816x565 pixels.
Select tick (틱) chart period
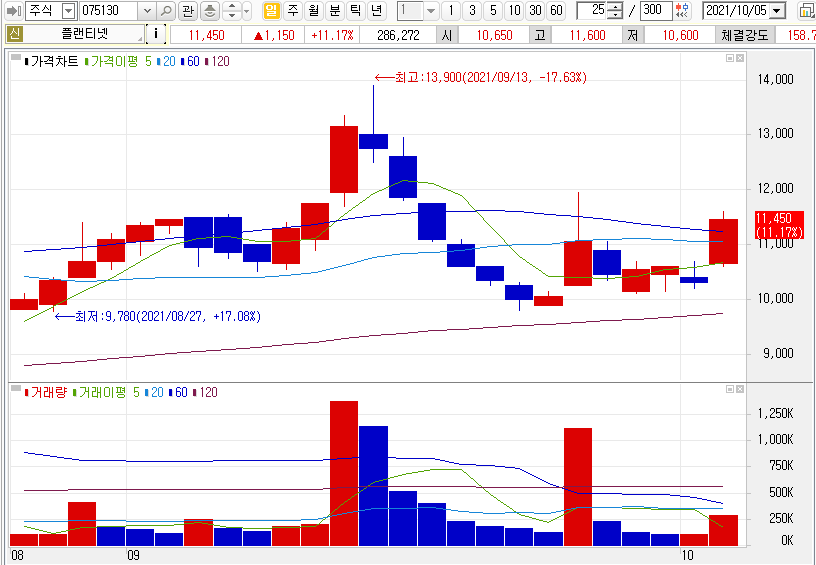(x=355, y=10)
